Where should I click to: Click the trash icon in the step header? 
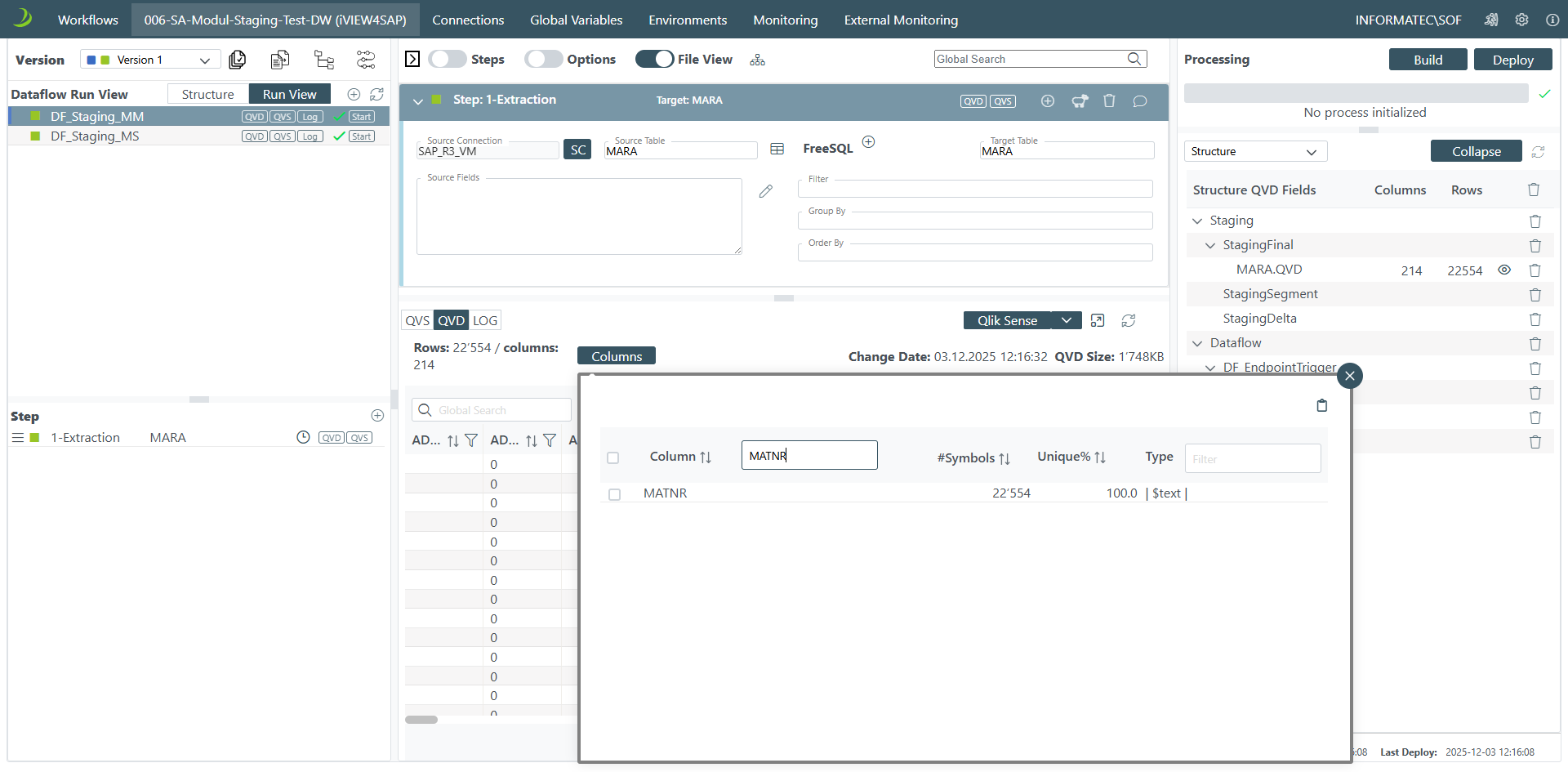(1109, 100)
